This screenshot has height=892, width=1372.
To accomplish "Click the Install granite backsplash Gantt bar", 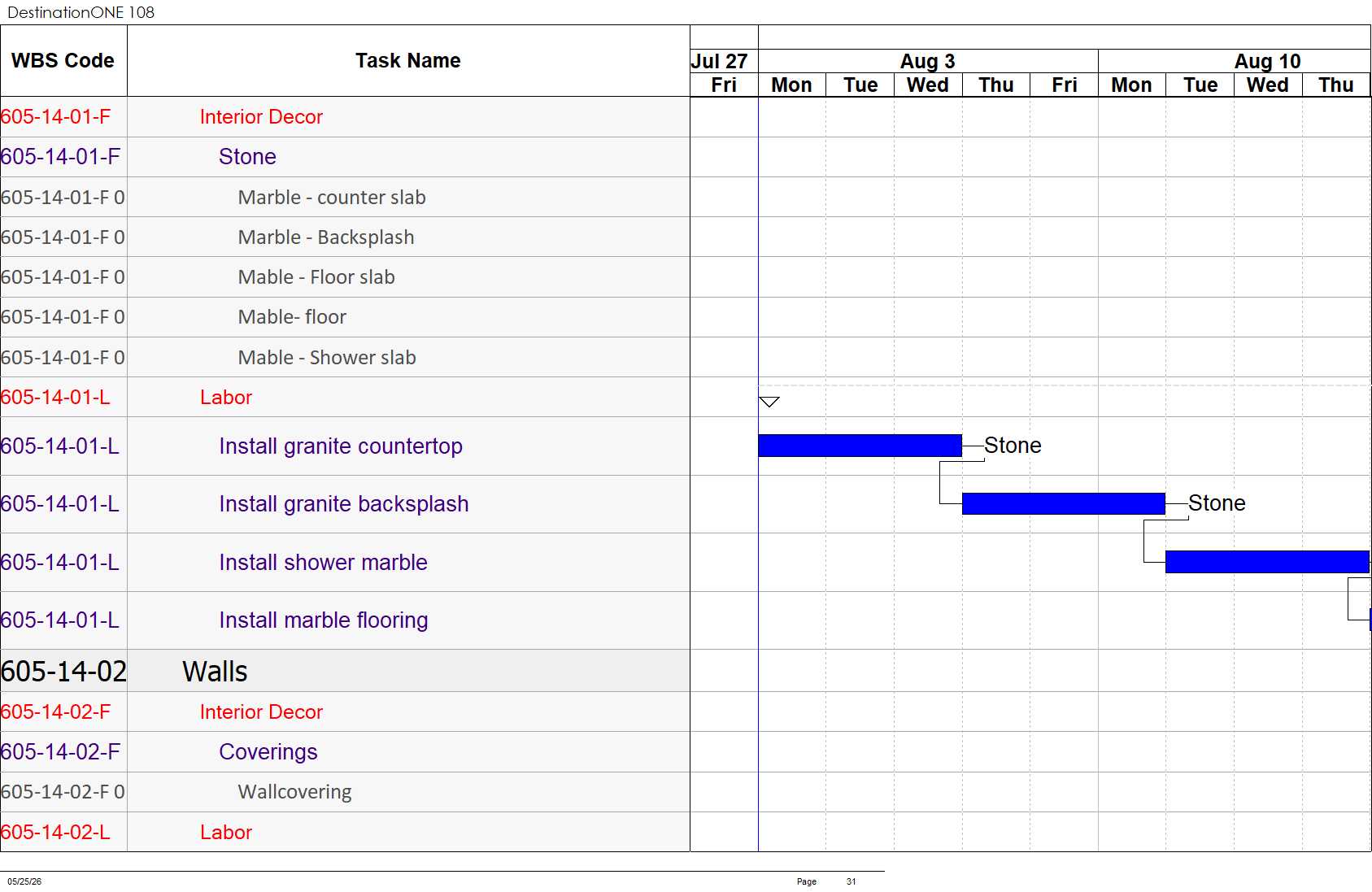I will tap(1064, 504).
